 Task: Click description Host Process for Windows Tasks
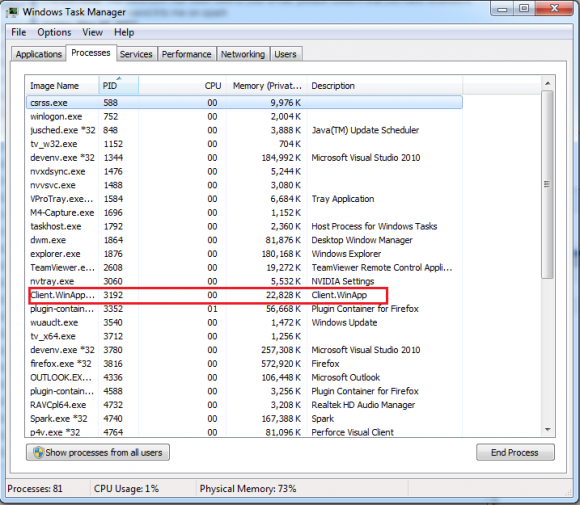pyautogui.click(x=374, y=226)
